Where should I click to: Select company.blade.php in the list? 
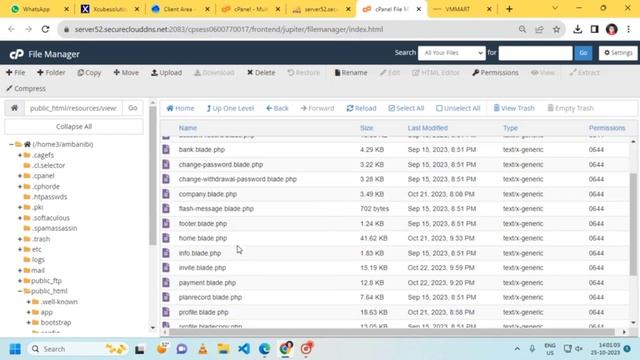(x=208, y=194)
